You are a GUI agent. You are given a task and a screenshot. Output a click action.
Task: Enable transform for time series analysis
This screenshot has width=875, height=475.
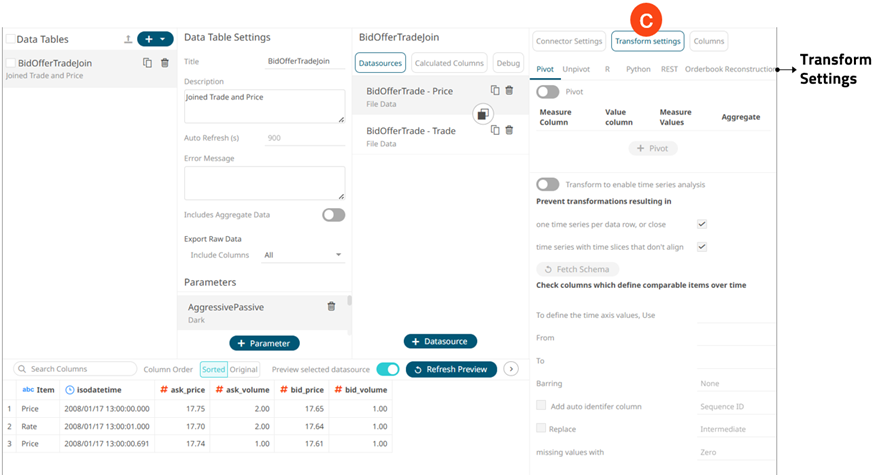pyautogui.click(x=547, y=184)
